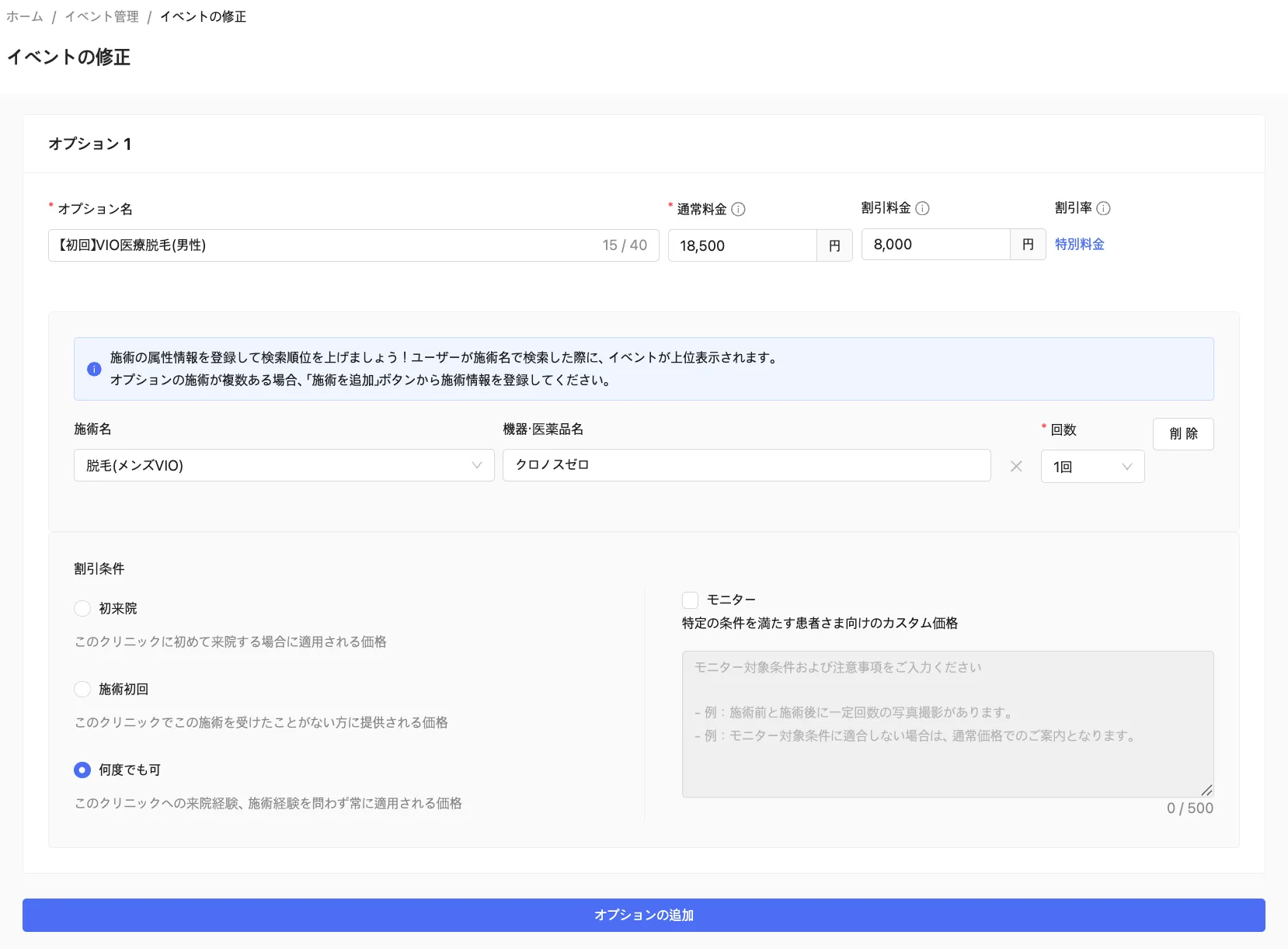This screenshot has width=1288, height=949.
Task: Click the 削除 button
Action: [x=1183, y=434]
